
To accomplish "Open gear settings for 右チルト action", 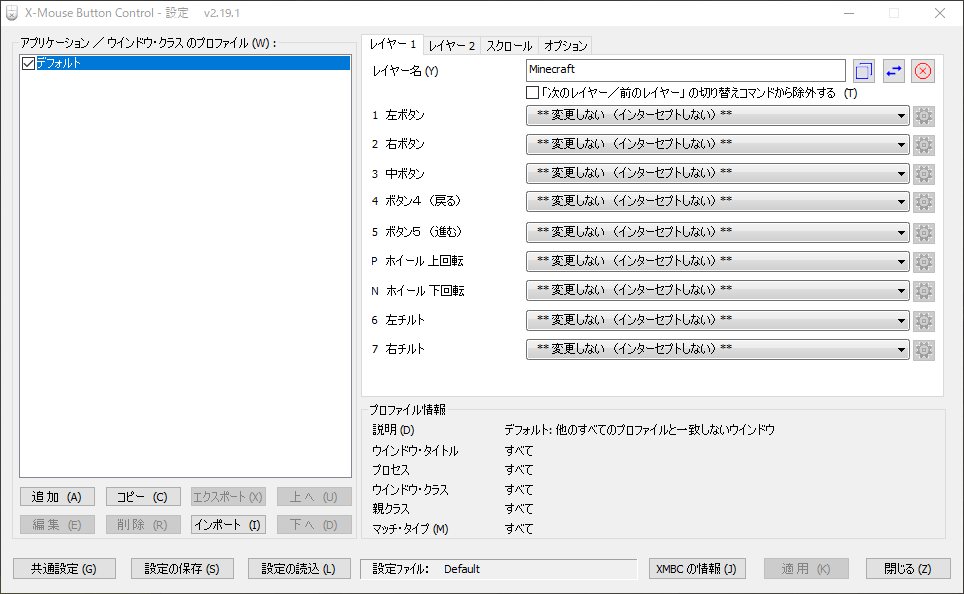I will click(x=923, y=350).
